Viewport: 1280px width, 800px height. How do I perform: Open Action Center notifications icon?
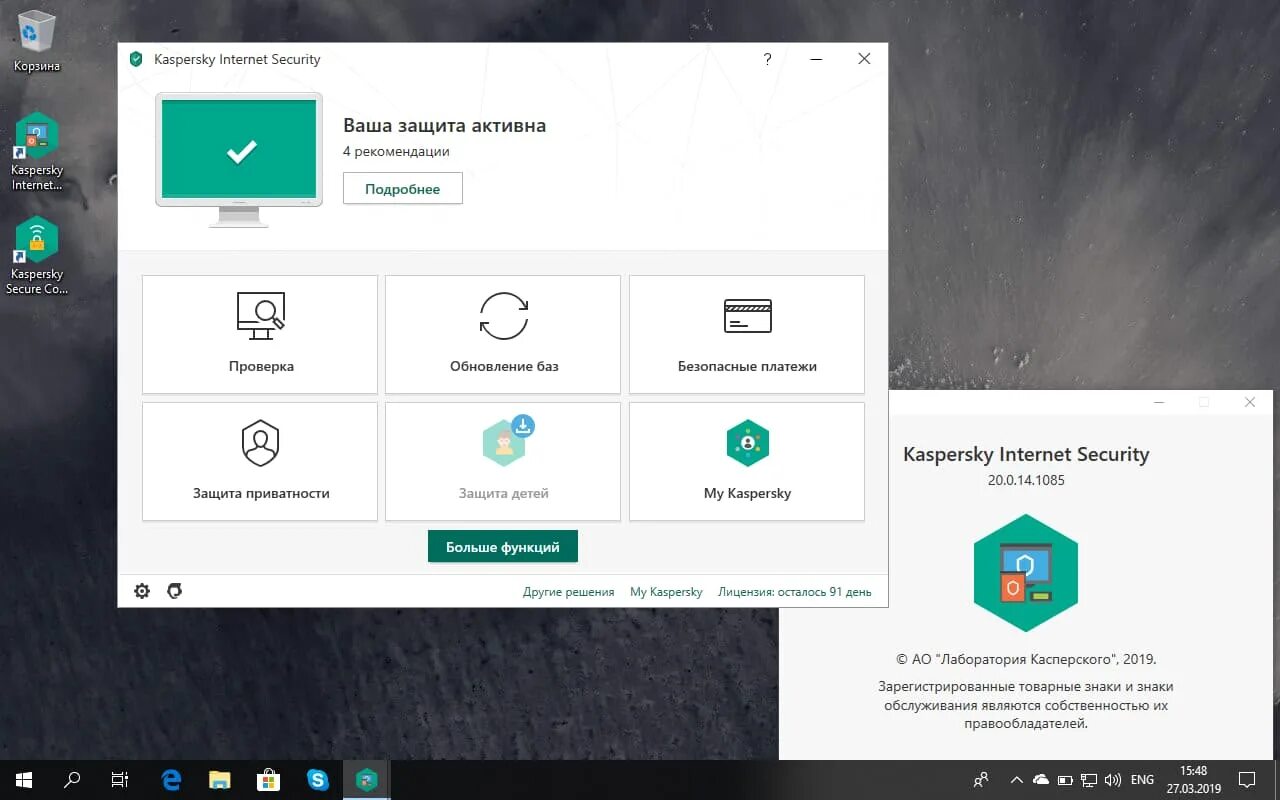coord(1248,779)
